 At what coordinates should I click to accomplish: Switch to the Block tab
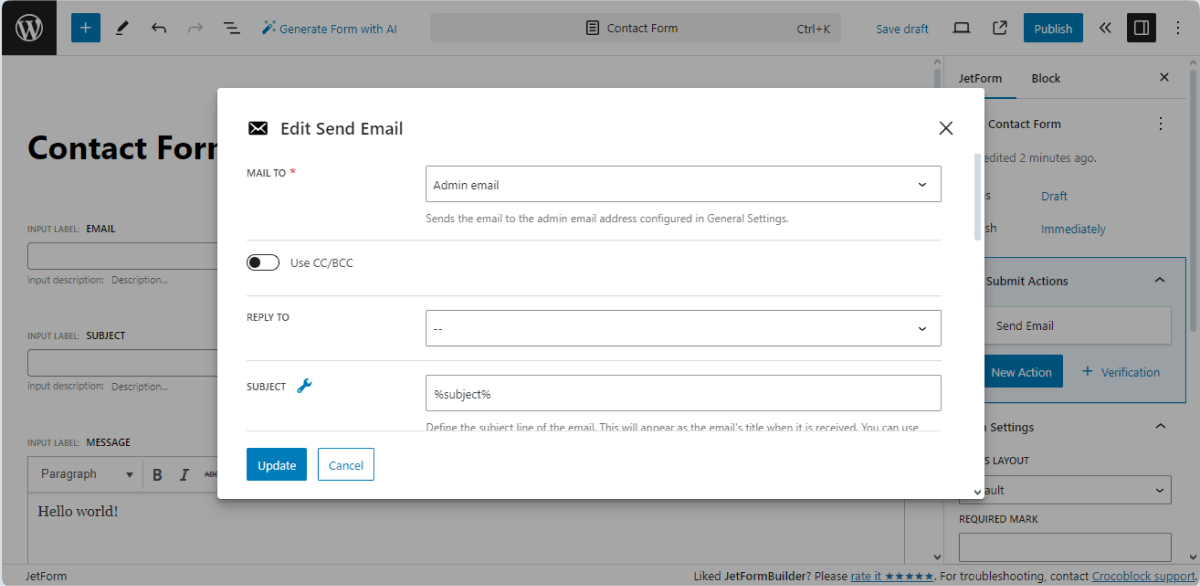1045,78
